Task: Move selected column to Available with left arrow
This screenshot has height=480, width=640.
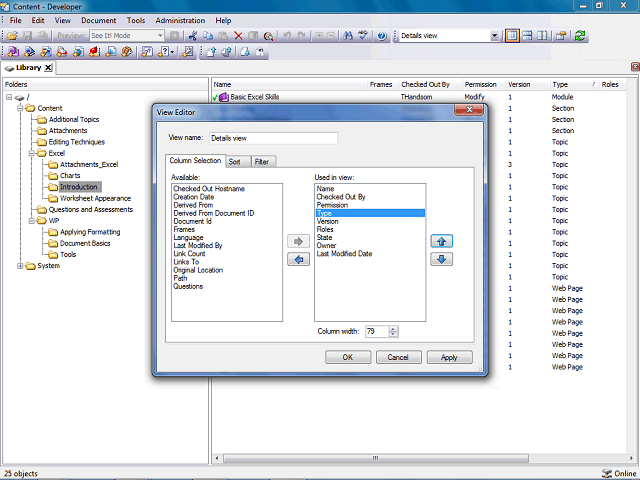Action: 298,259
